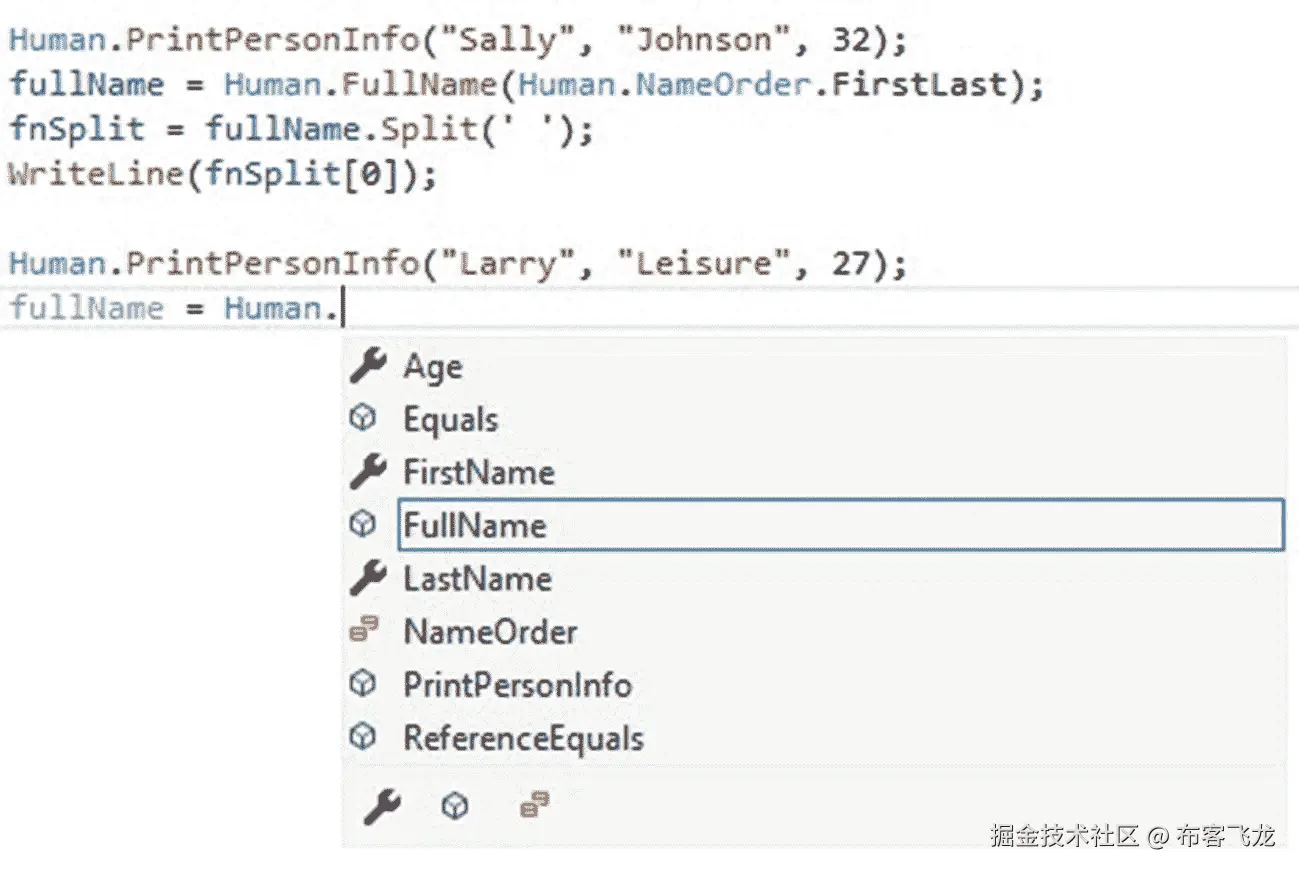Select ReferenceEquals entry

pyautogui.click(x=523, y=738)
